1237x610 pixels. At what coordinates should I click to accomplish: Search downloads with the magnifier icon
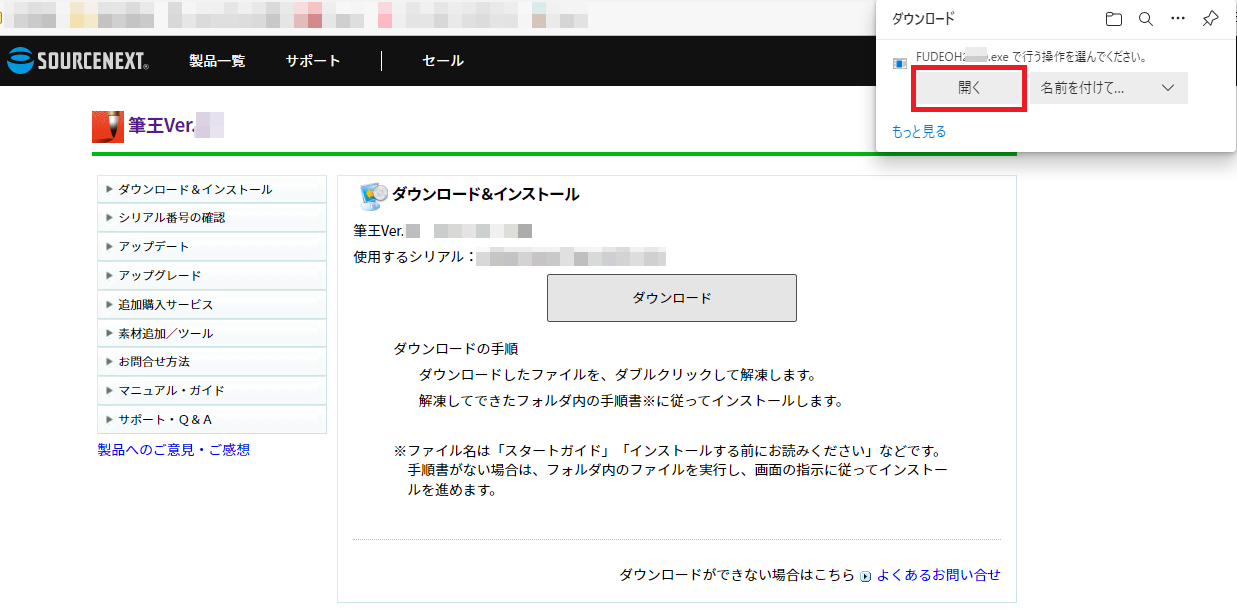coord(1146,19)
